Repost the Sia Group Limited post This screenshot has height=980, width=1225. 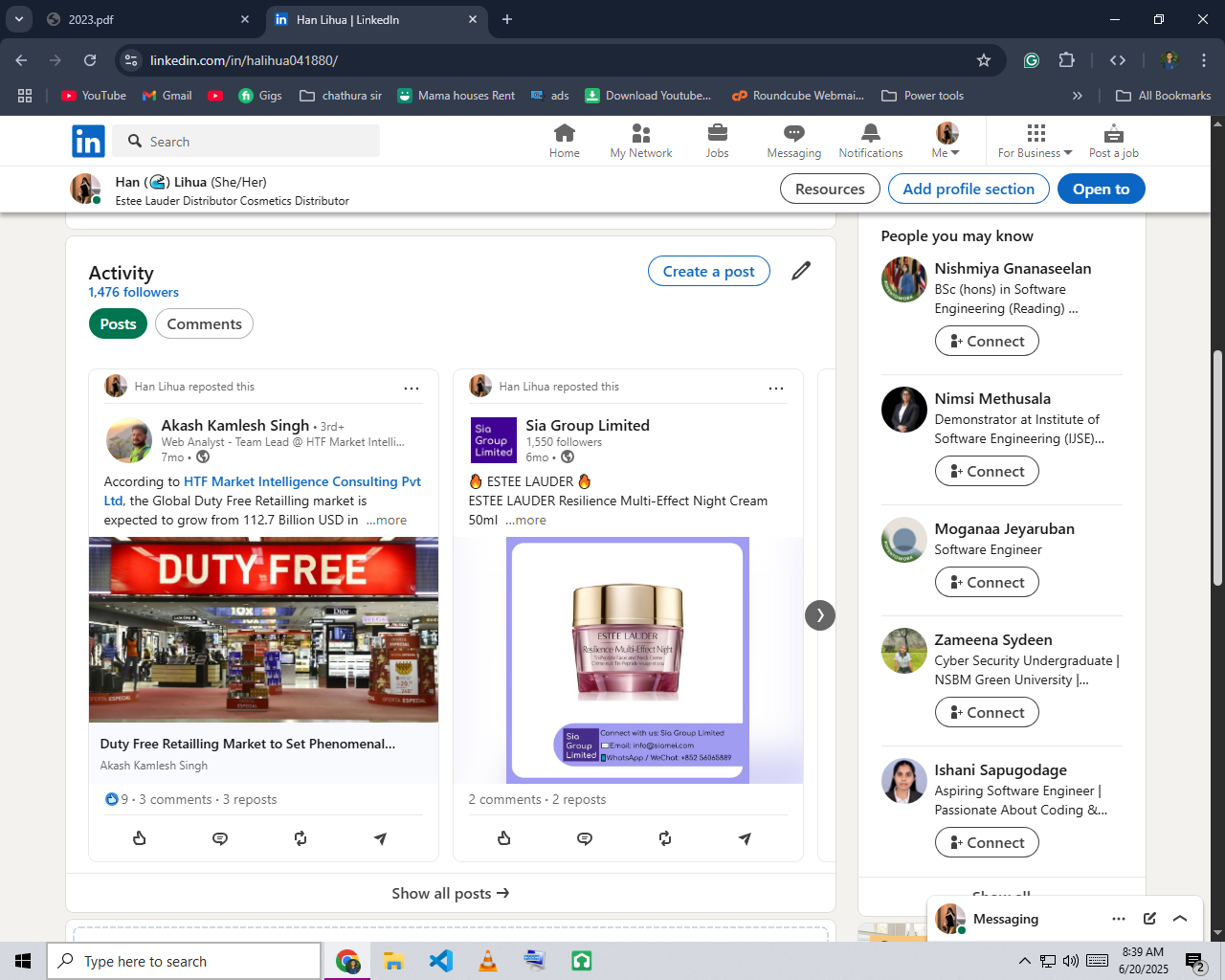(x=665, y=838)
